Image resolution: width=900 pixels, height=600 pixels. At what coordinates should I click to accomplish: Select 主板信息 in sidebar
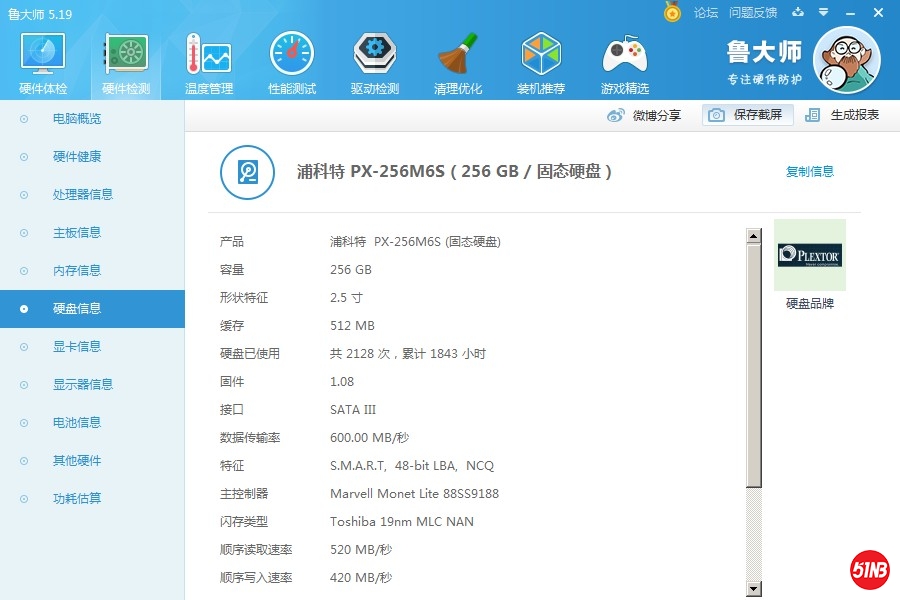pos(77,233)
